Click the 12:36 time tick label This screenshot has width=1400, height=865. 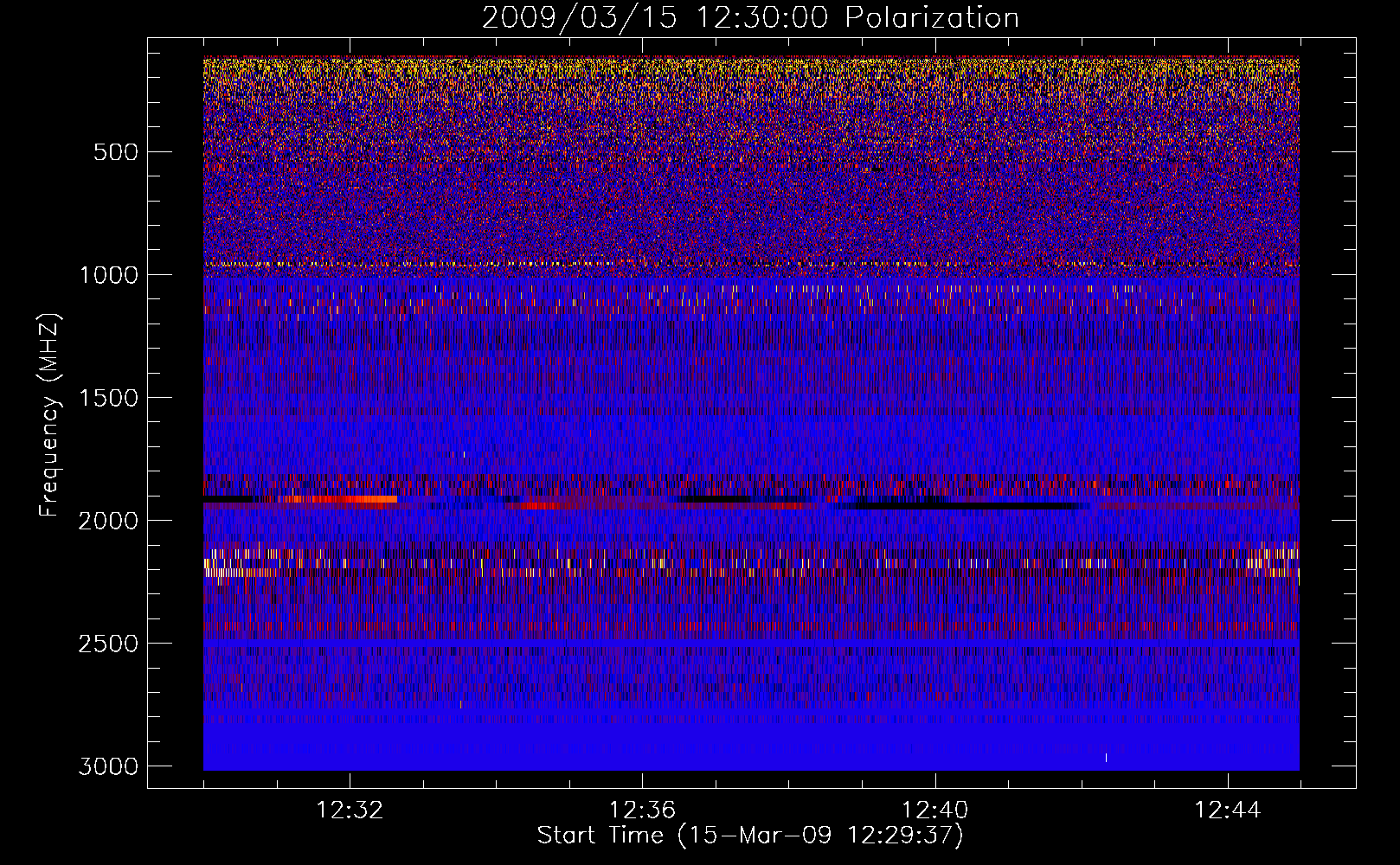[x=642, y=811]
